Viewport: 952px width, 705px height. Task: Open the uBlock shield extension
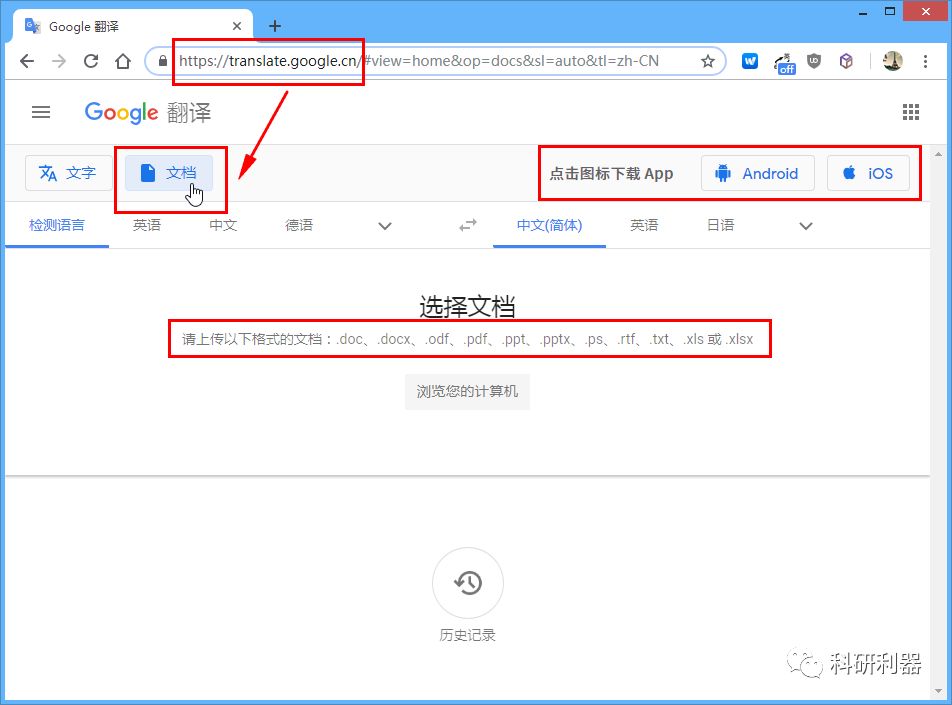pos(814,61)
